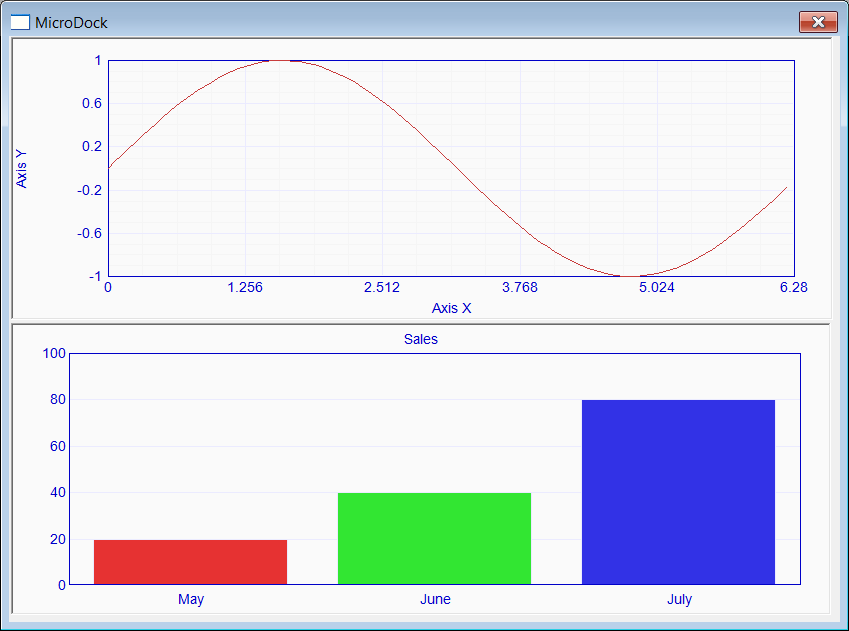This screenshot has height=631, width=849.
Task: Click the 1.256 x-axis tick label
Action: pyautogui.click(x=245, y=287)
